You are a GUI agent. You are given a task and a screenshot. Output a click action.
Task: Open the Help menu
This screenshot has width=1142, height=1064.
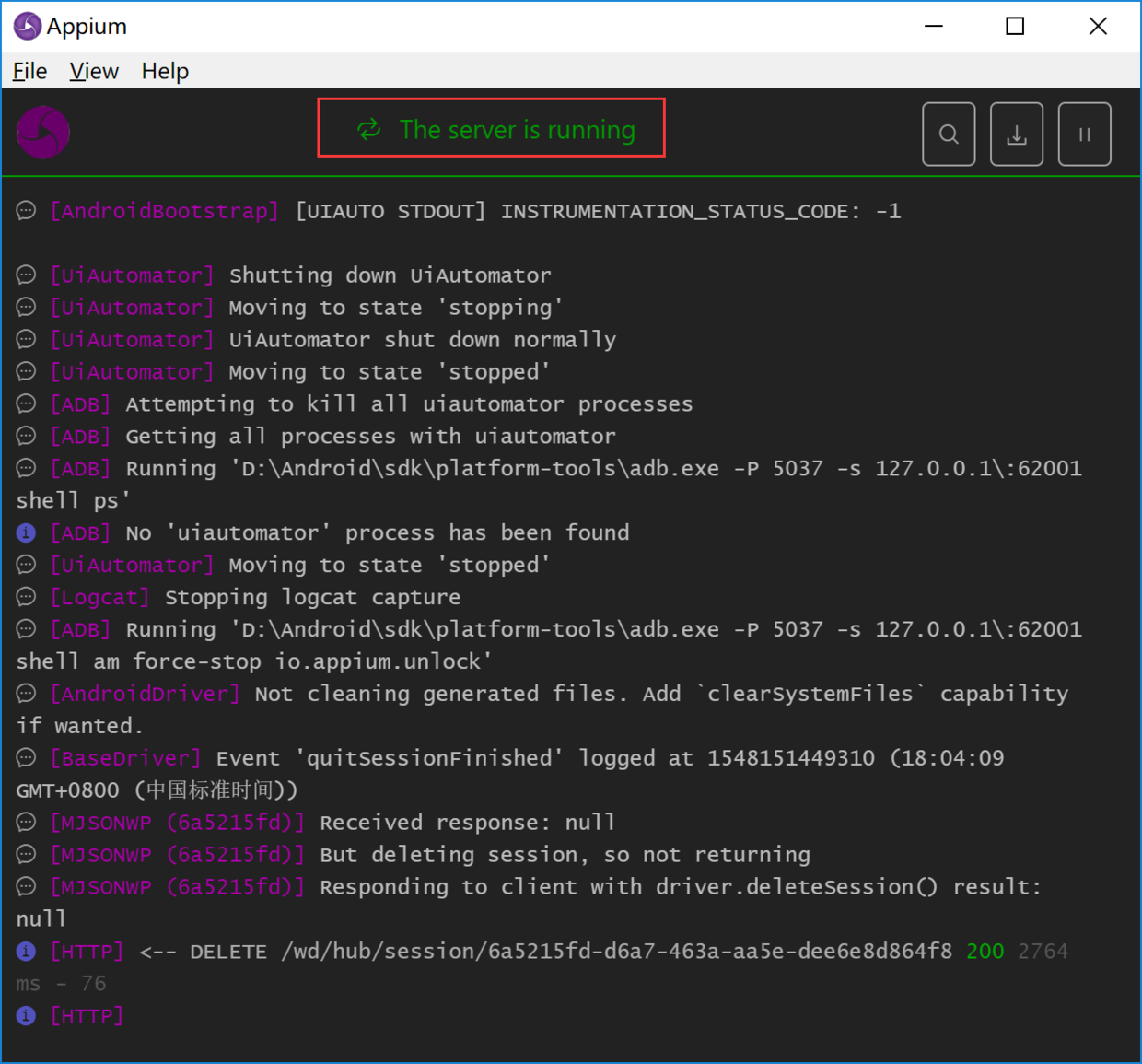(x=165, y=71)
